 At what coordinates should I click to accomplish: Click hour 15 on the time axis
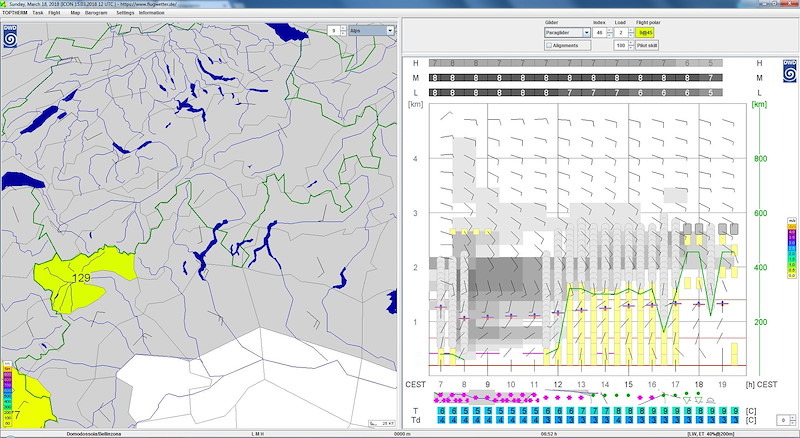628,384
